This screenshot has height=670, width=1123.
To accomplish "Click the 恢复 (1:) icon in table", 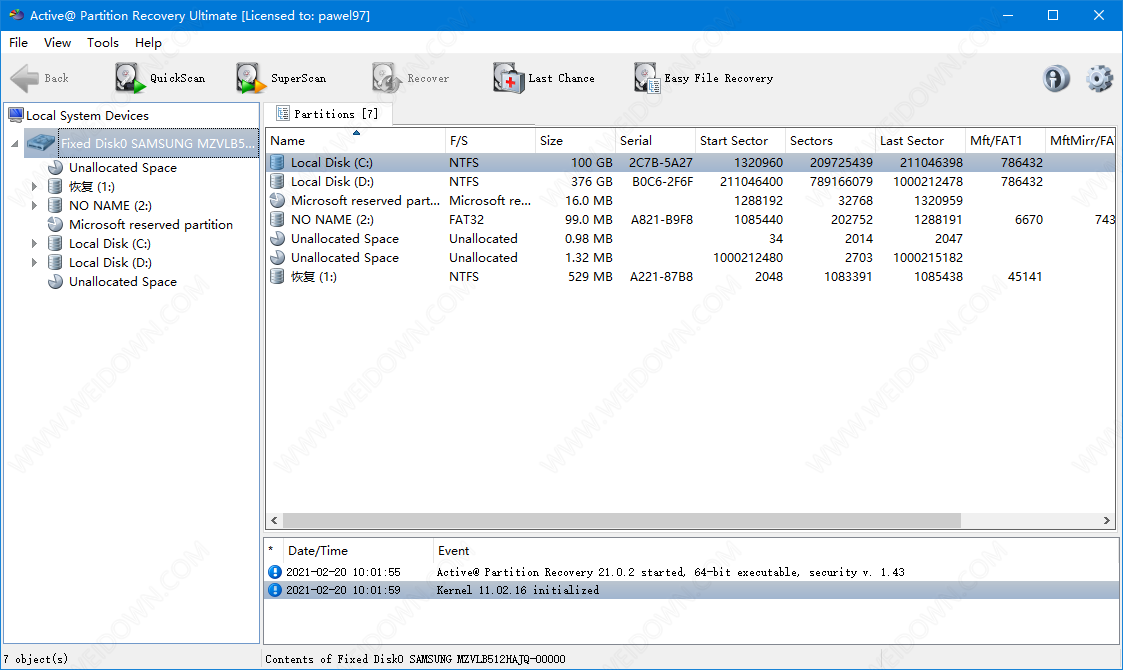I will pos(277,277).
